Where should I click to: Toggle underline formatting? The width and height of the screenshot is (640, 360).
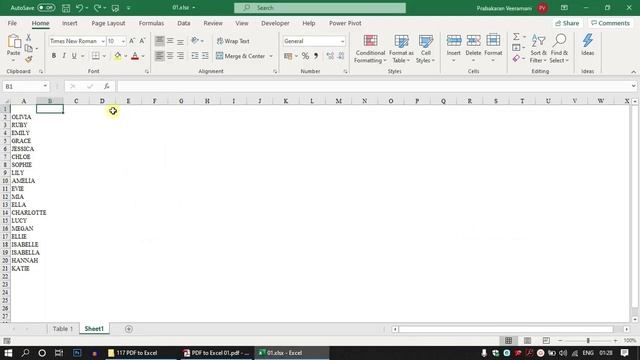coord(74,56)
